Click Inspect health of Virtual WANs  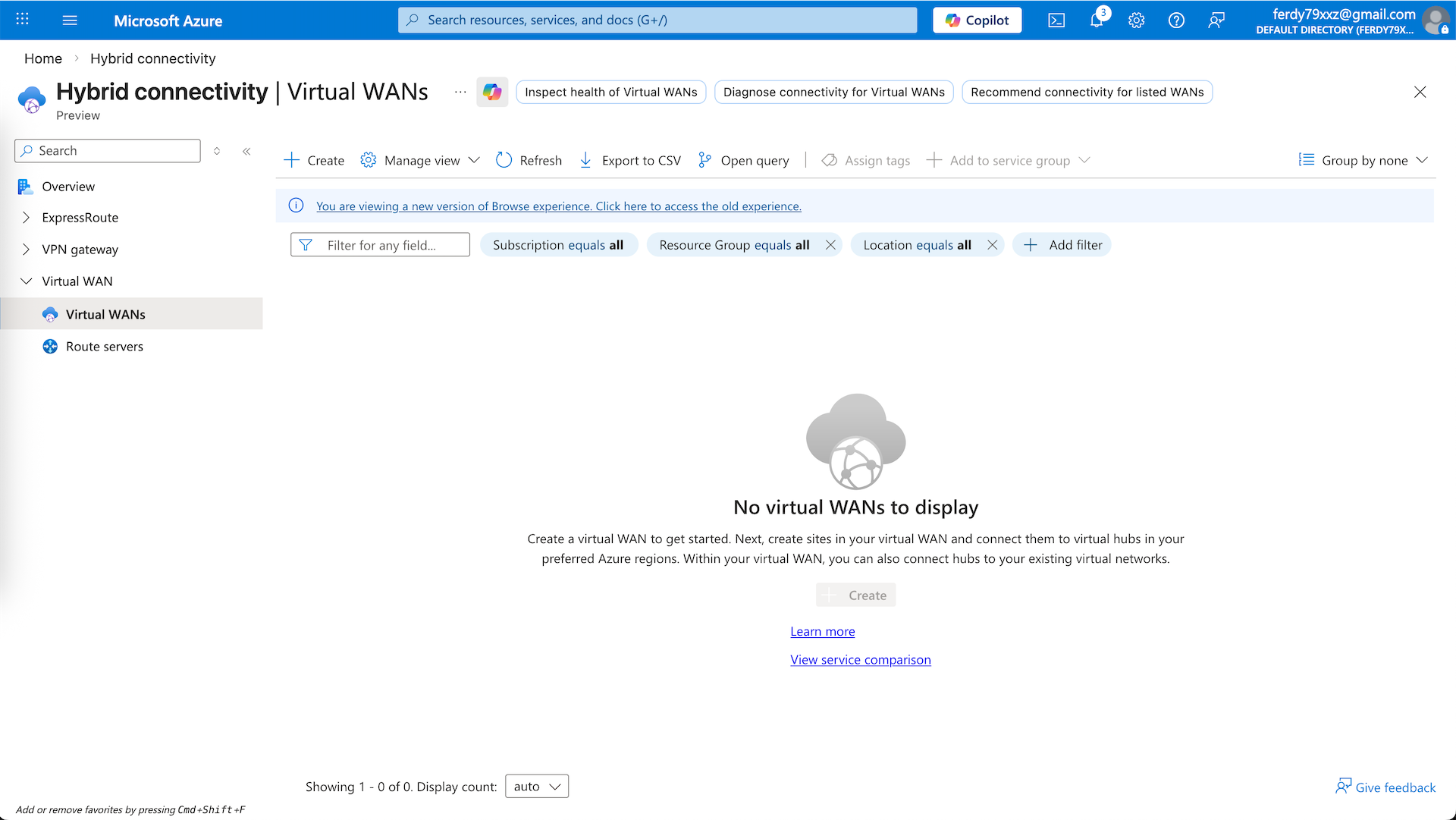(x=610, y=92)
